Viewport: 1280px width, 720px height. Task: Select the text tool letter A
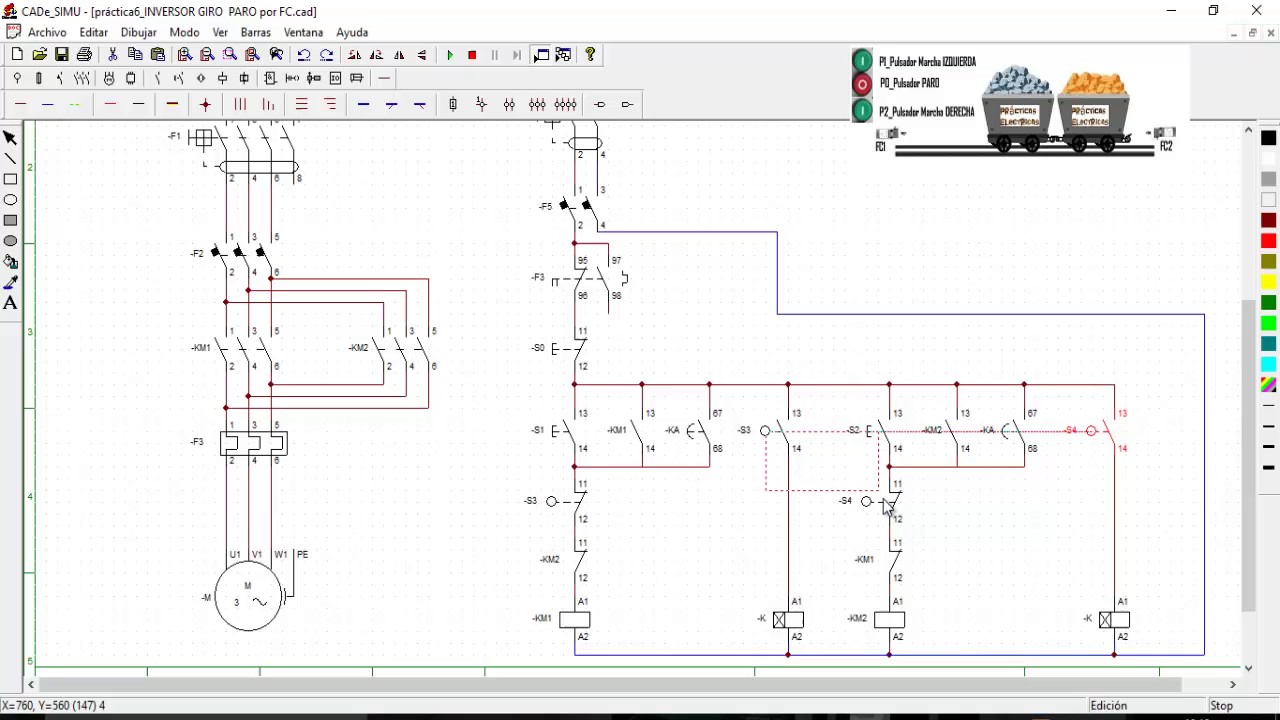(x=11, y=303)
